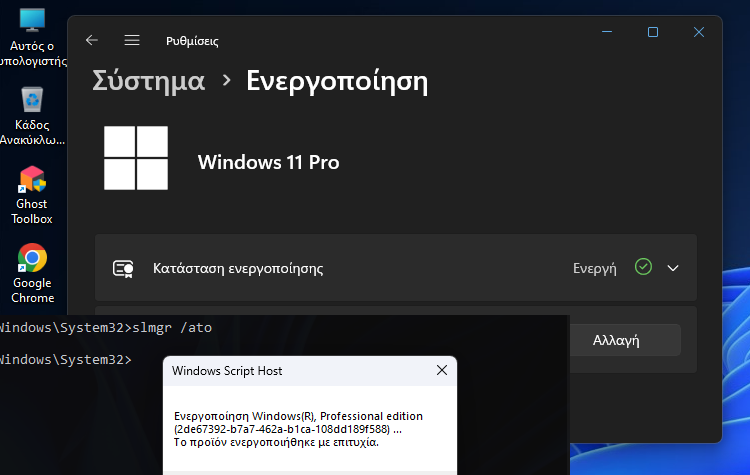Minimize the Settings window
The height and width of the screenshot is (475, 750).
607,32
